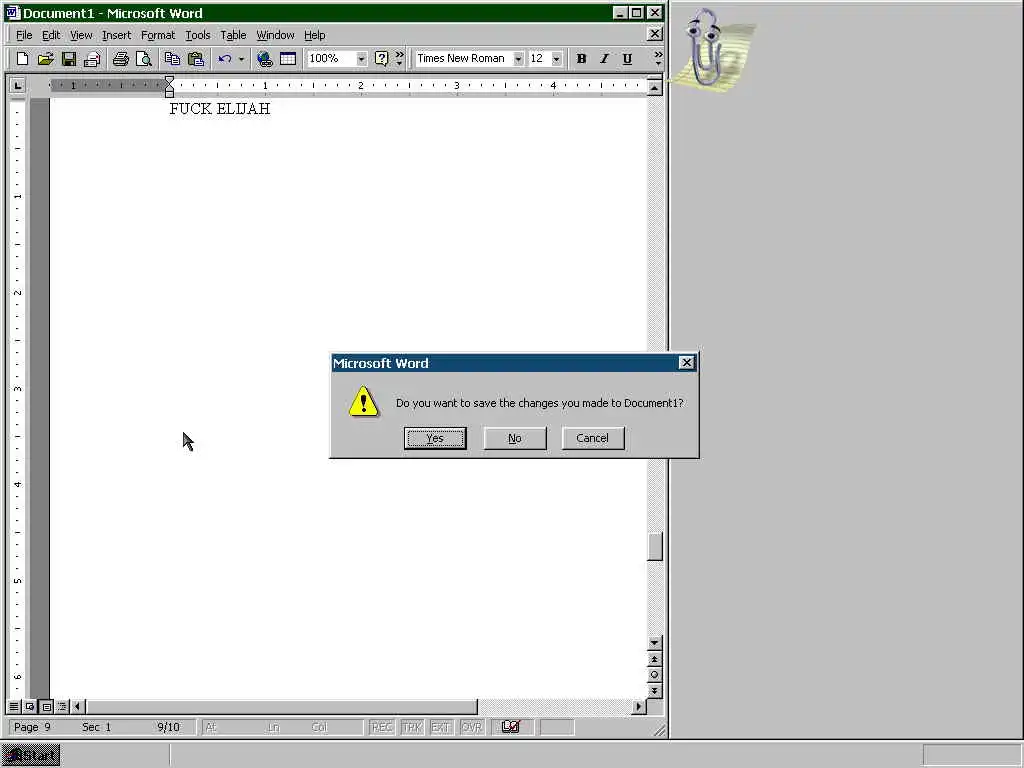Viewport: 1024px width, 768px height.
Task: Jump to previous page double-arrow button
Action: 654,659
